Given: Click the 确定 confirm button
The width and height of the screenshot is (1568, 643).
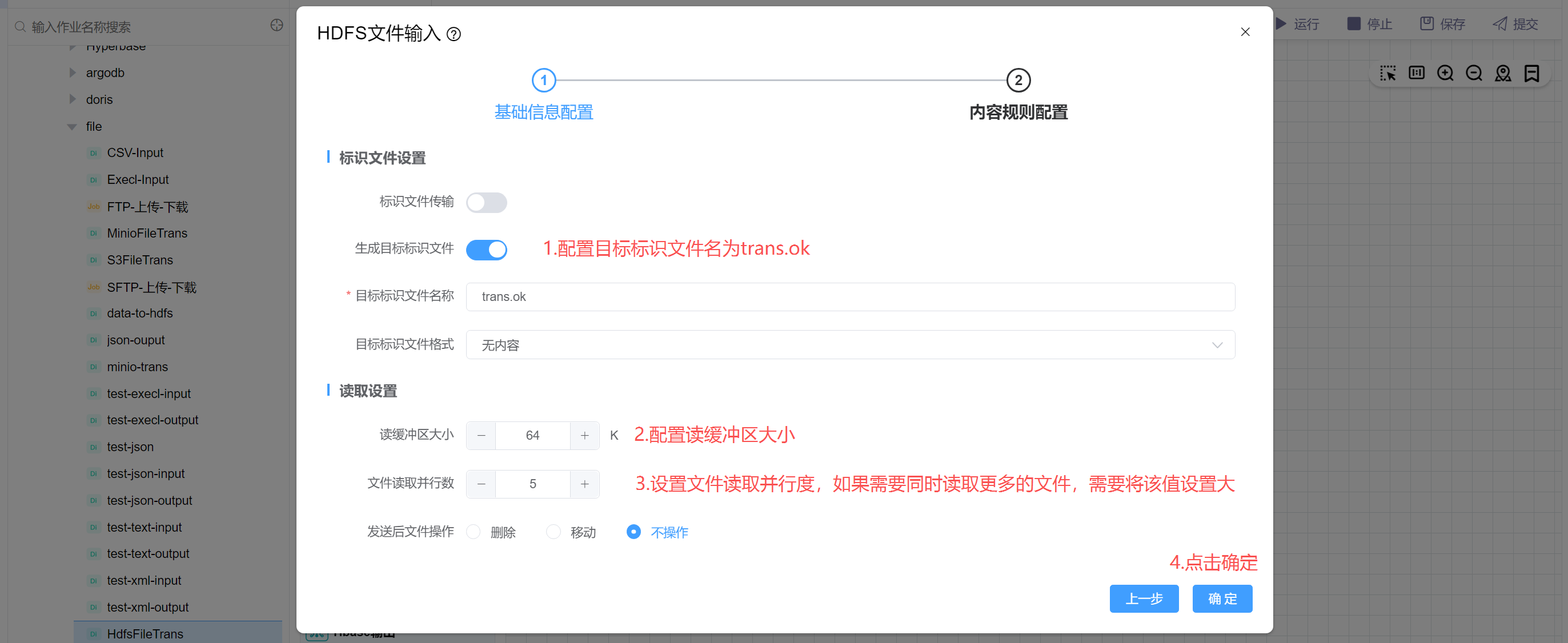Looking at the screenshot, I should (1222, 598).
